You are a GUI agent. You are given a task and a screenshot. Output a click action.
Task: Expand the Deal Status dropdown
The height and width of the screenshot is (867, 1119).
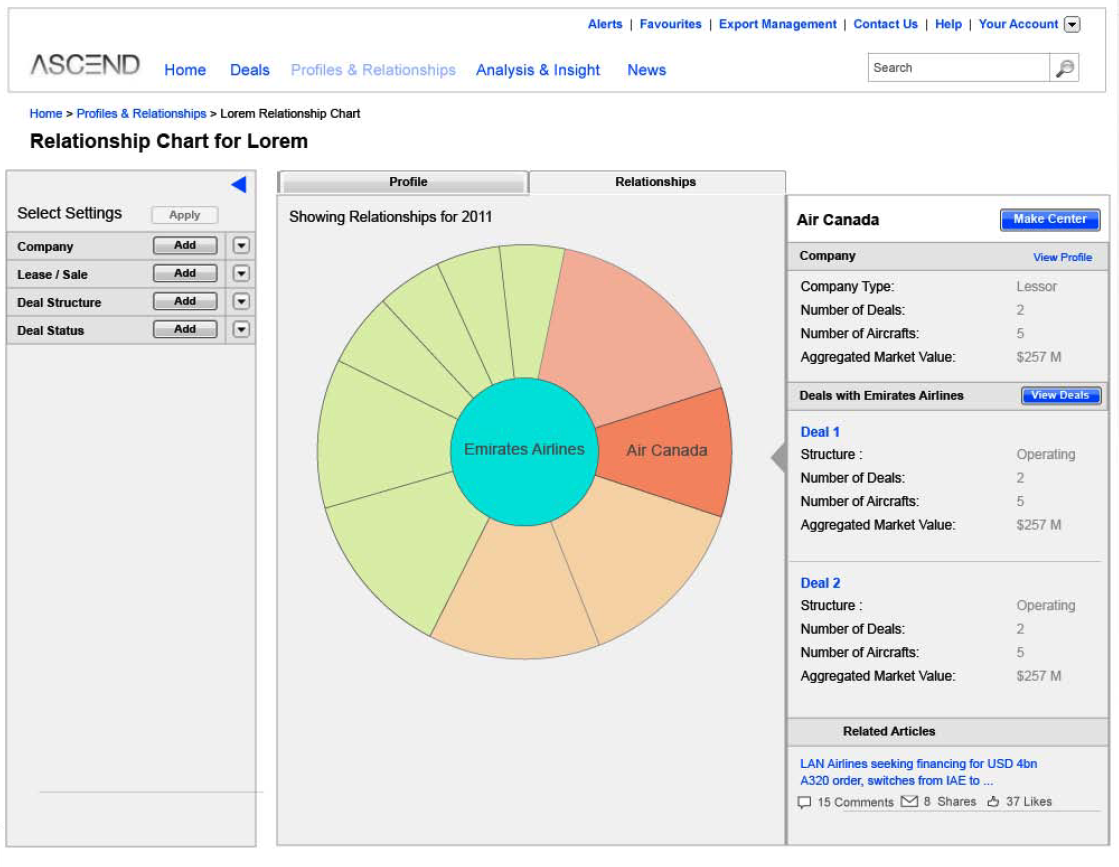(241, 329)
